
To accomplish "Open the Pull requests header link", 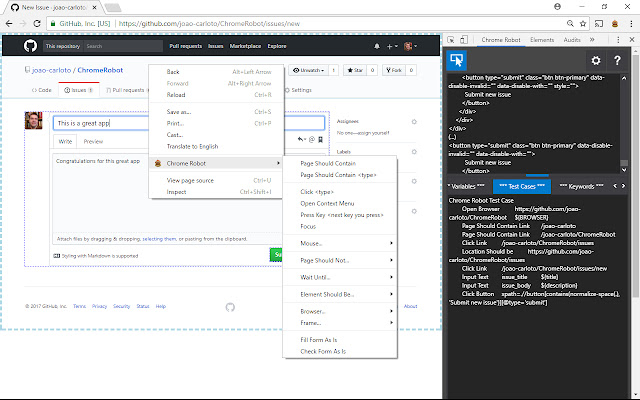I will tap(186, 46).
